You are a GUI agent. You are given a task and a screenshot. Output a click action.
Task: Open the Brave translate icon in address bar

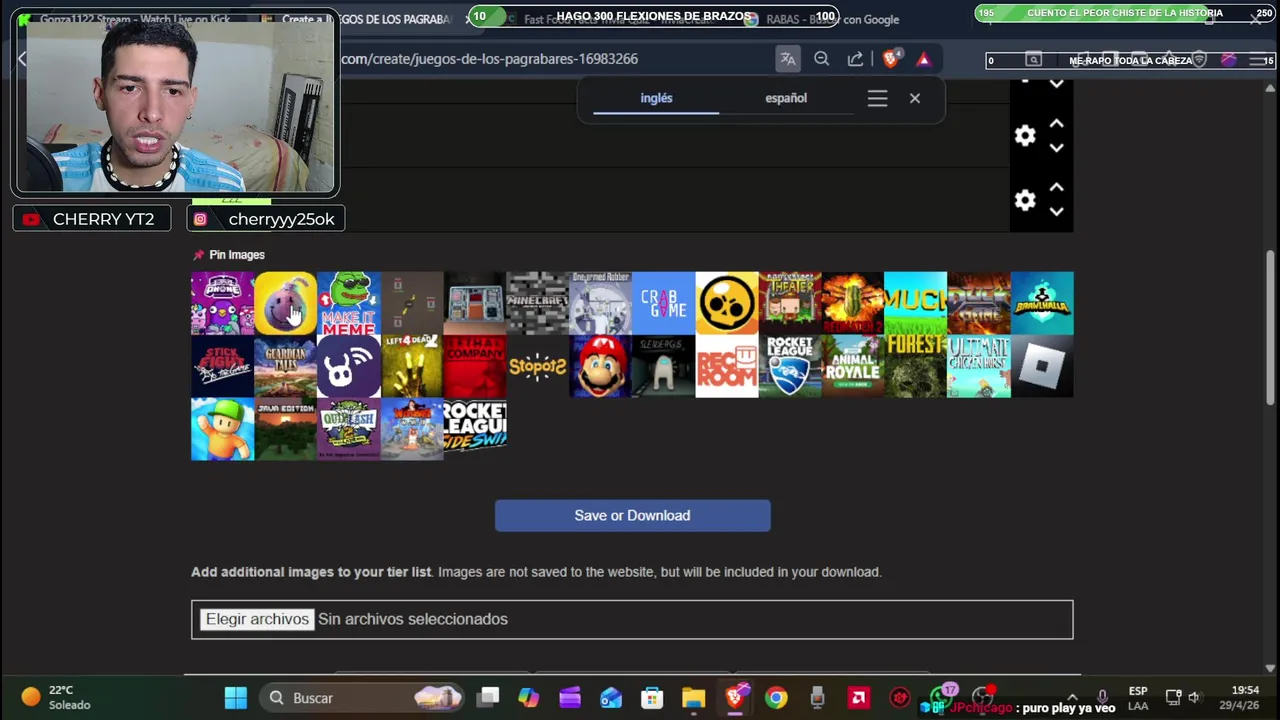pos(788,59)
